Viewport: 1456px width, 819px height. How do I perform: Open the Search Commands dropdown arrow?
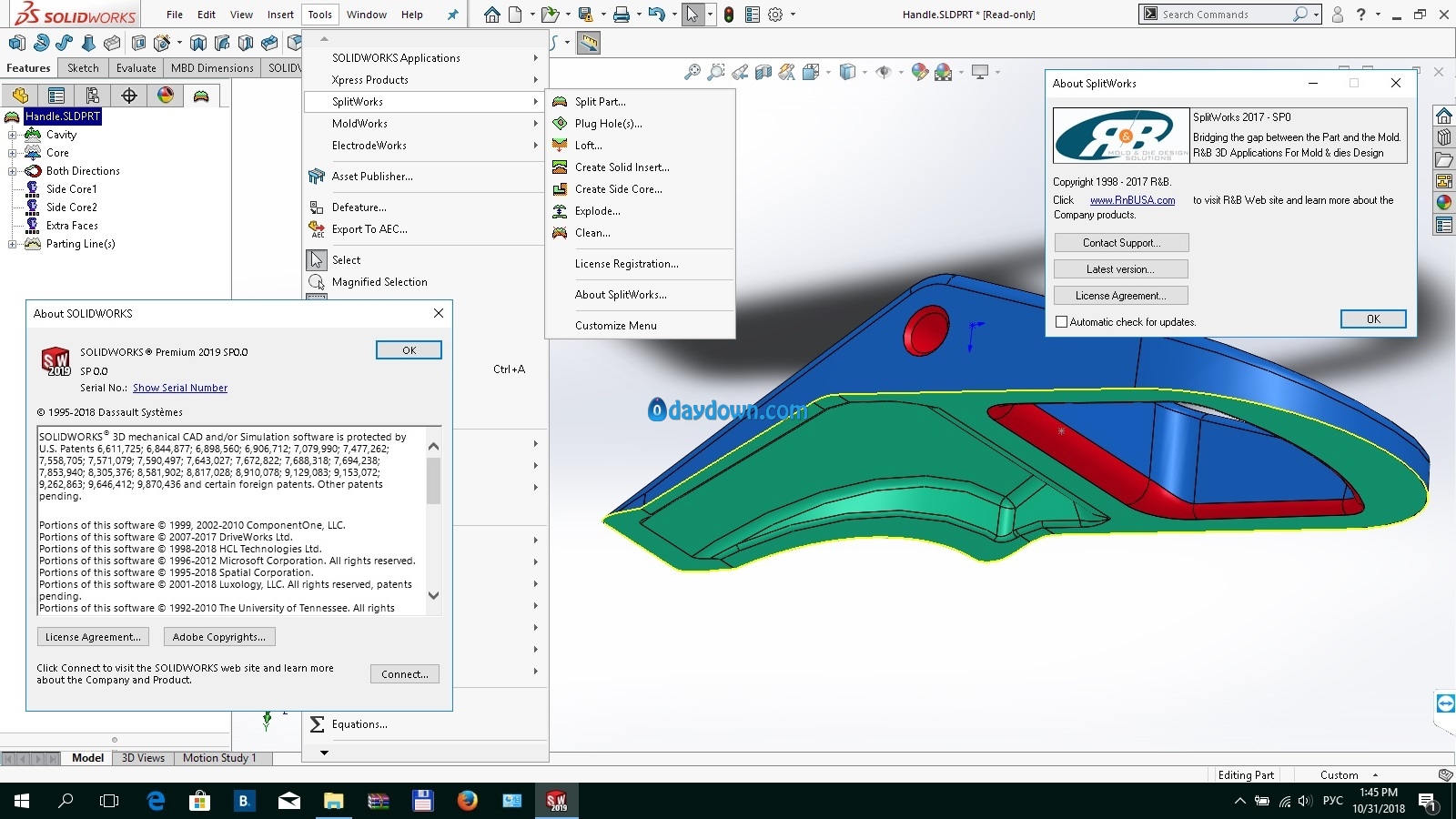[x=1316, y=15]
